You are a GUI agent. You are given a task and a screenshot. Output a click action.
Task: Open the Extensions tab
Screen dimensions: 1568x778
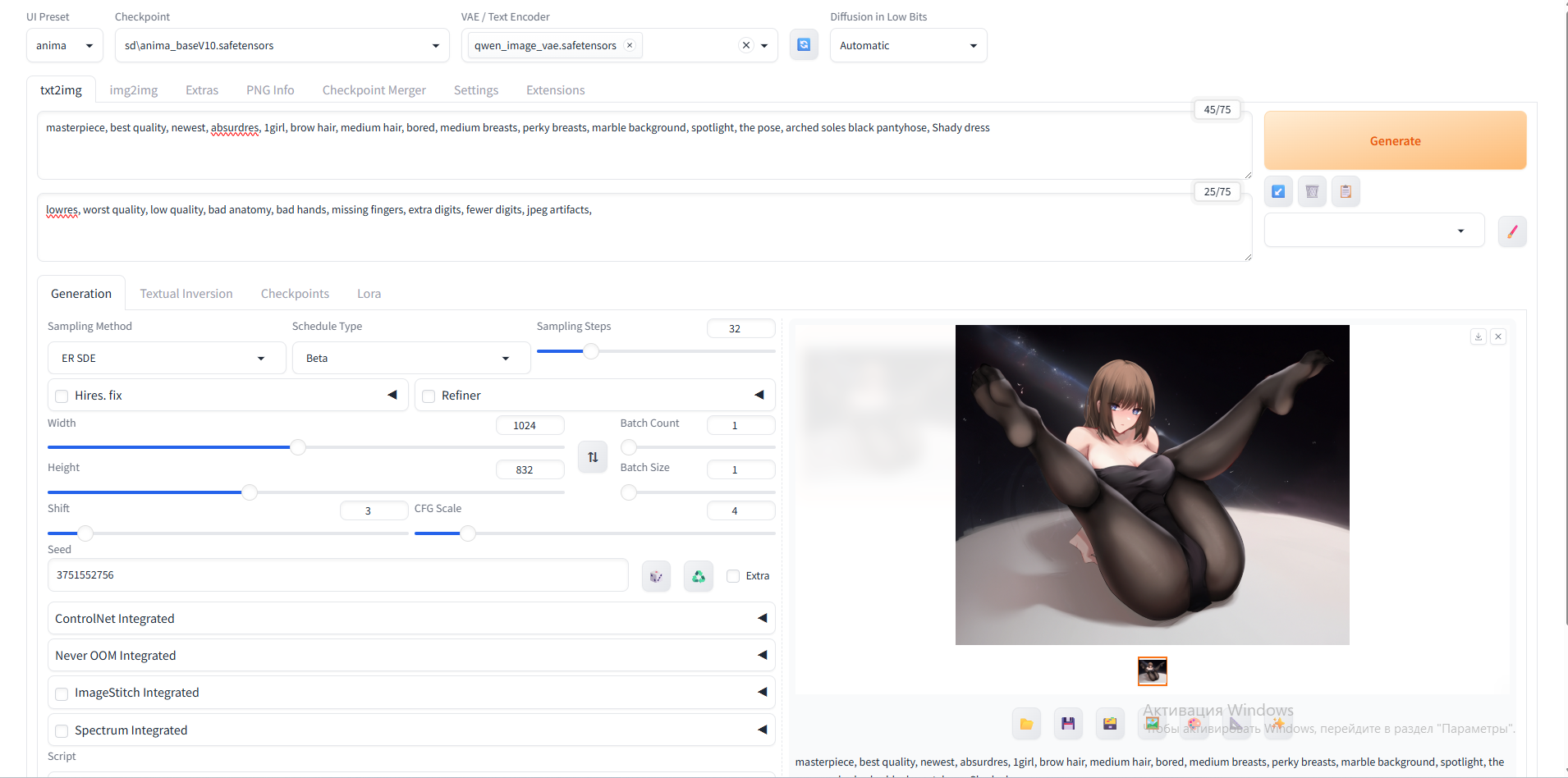point(556,90)
